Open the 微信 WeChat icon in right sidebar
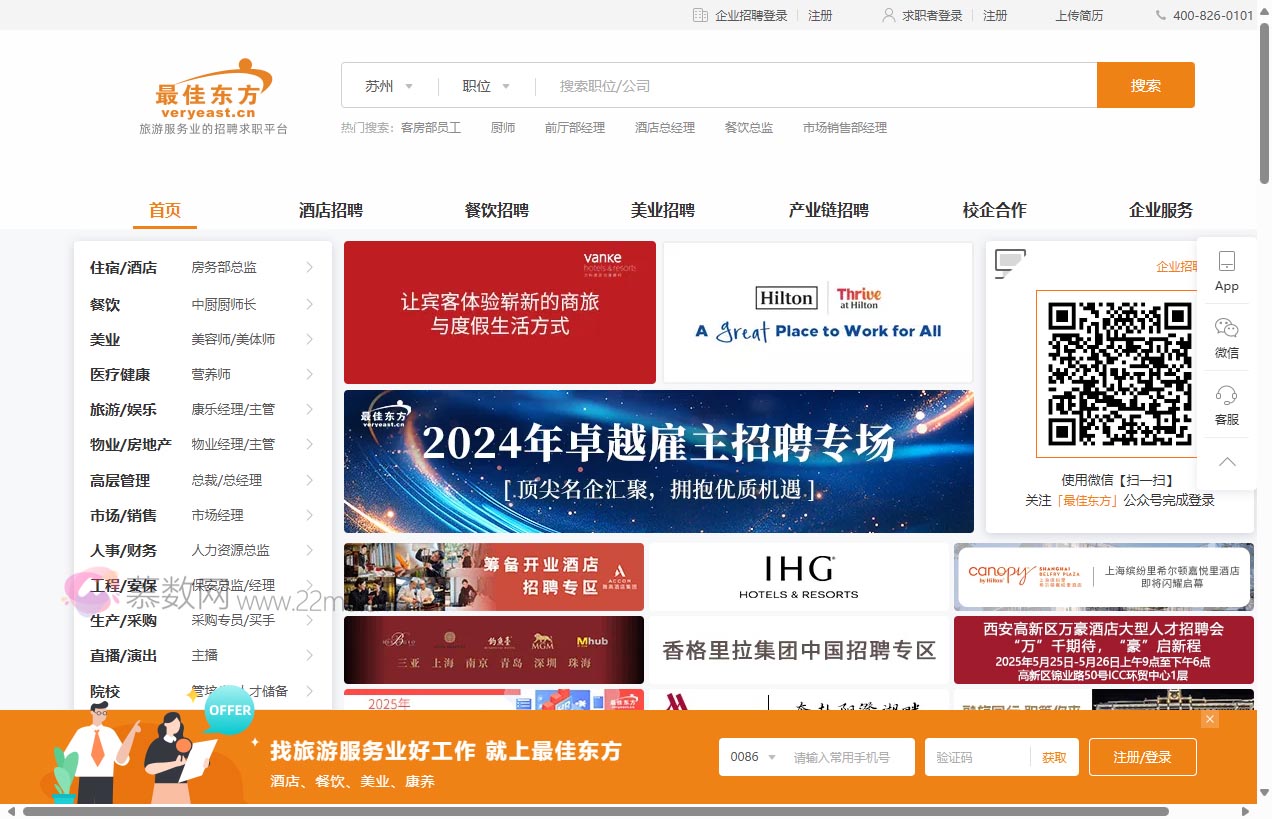The image size is (1272, 819). pos(1226,333)
